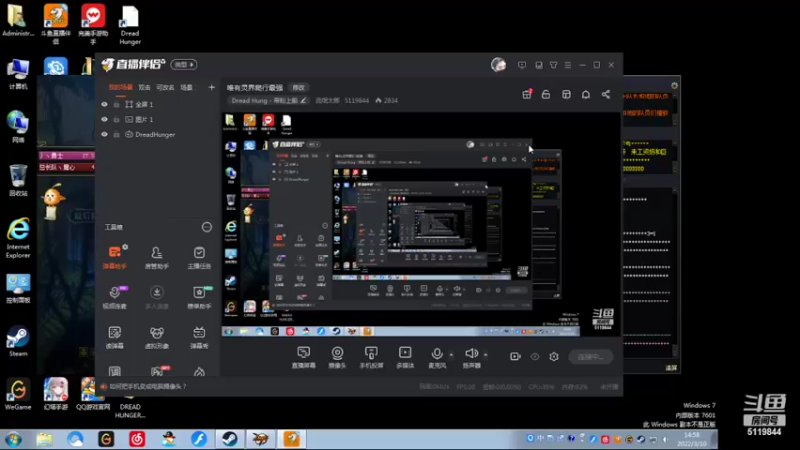Open Steam from the Windows taskbar
Viewport: 800px width, 450px height.
[229, 439]
